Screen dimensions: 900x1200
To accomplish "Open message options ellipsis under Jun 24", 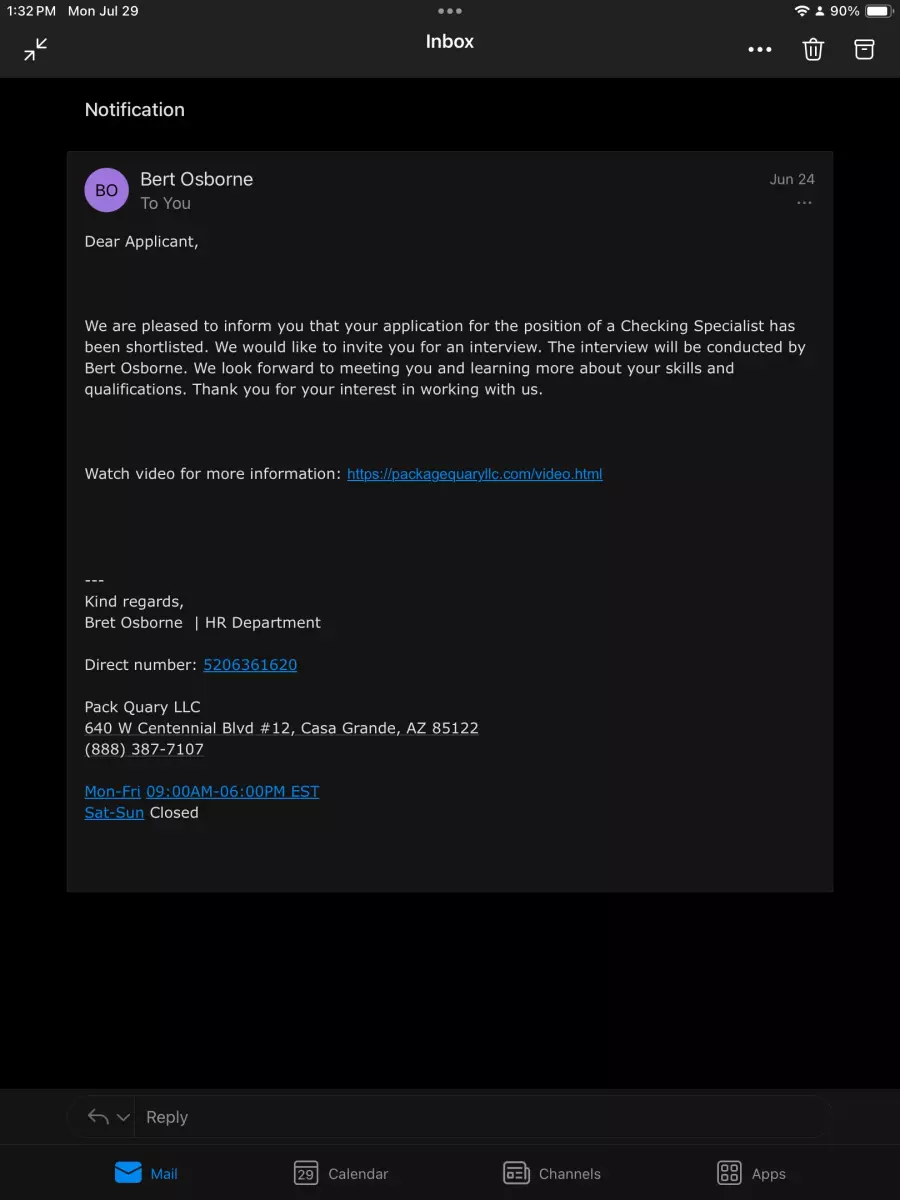I will pos(804,203).
